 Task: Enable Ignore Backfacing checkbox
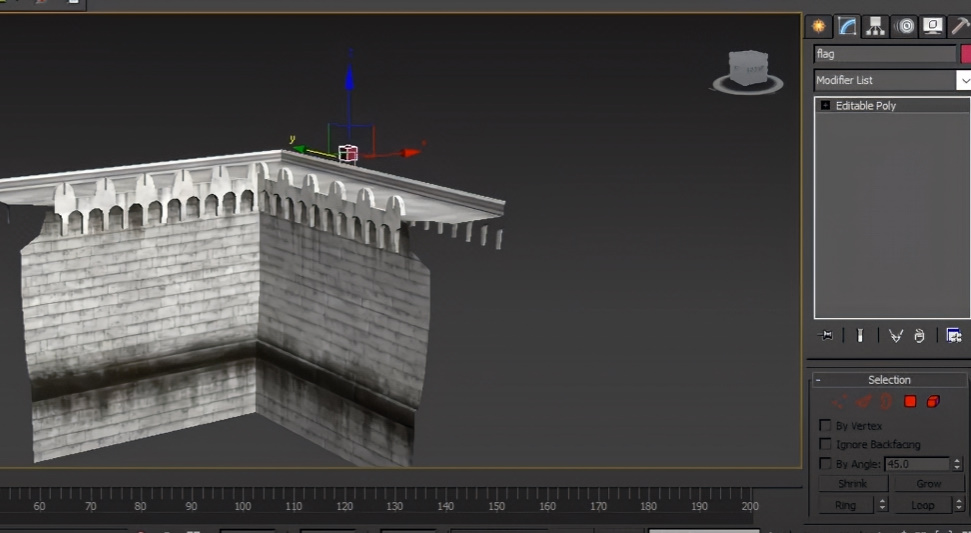(x=825, y=444)
